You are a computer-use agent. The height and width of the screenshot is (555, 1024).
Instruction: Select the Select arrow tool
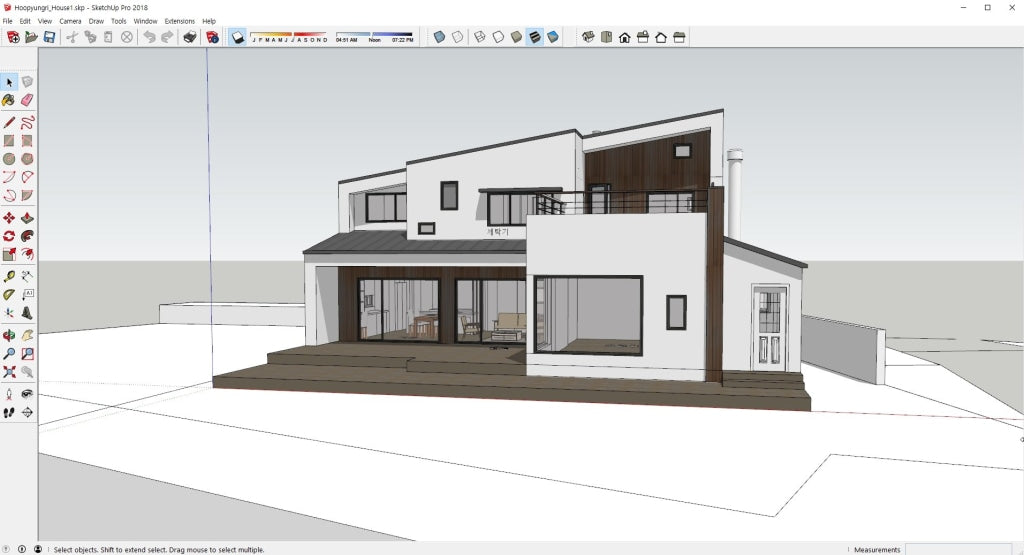coord(9,82)
